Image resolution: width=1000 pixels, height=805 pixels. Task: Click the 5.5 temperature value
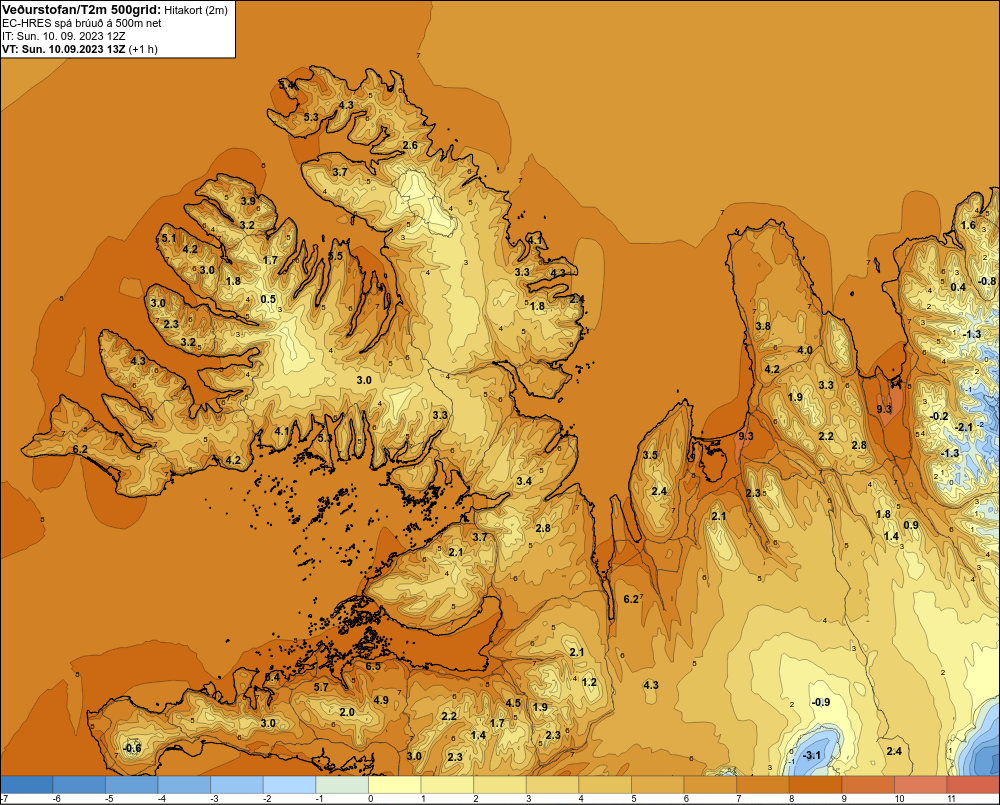pos(335,256)
